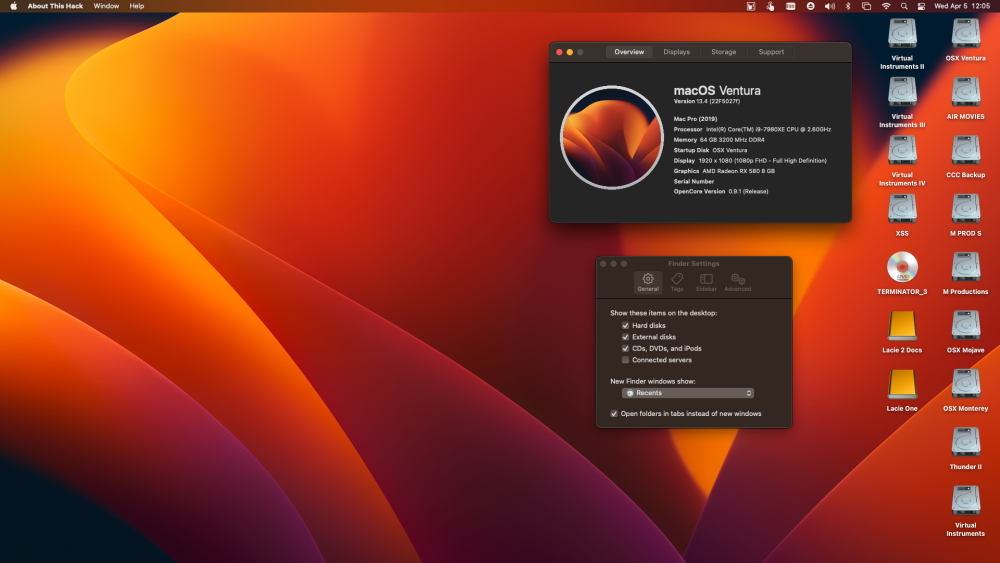Select the AIR MOVIES disk icon
Viewport: 1000px width, 563px height.
tap(966, 92)
